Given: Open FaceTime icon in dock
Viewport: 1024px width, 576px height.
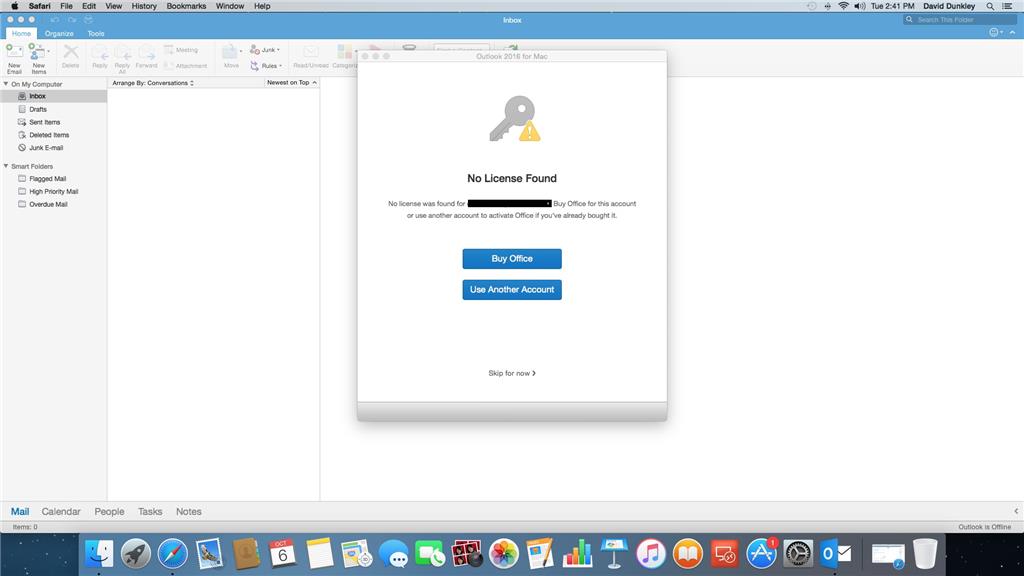Looking at the screenshot, I should [430, 554].
